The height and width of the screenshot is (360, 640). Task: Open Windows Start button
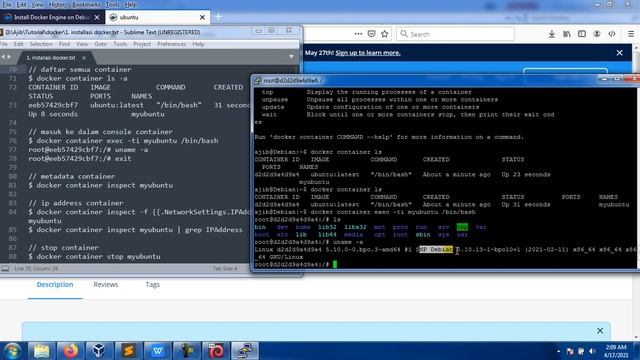[x=13, y=351]
